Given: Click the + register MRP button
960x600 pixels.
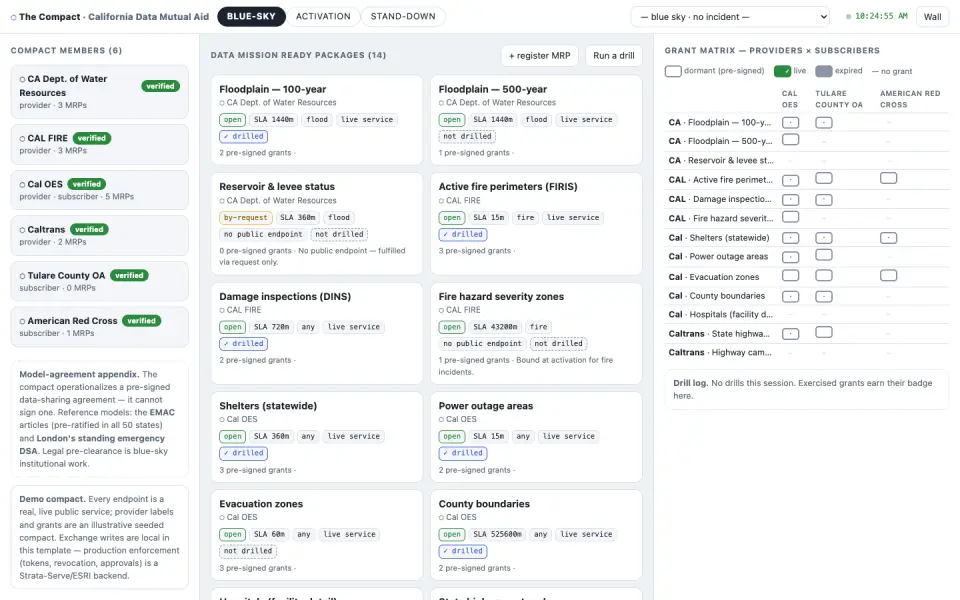Looking at the screenshot, I should coord(539,56).
